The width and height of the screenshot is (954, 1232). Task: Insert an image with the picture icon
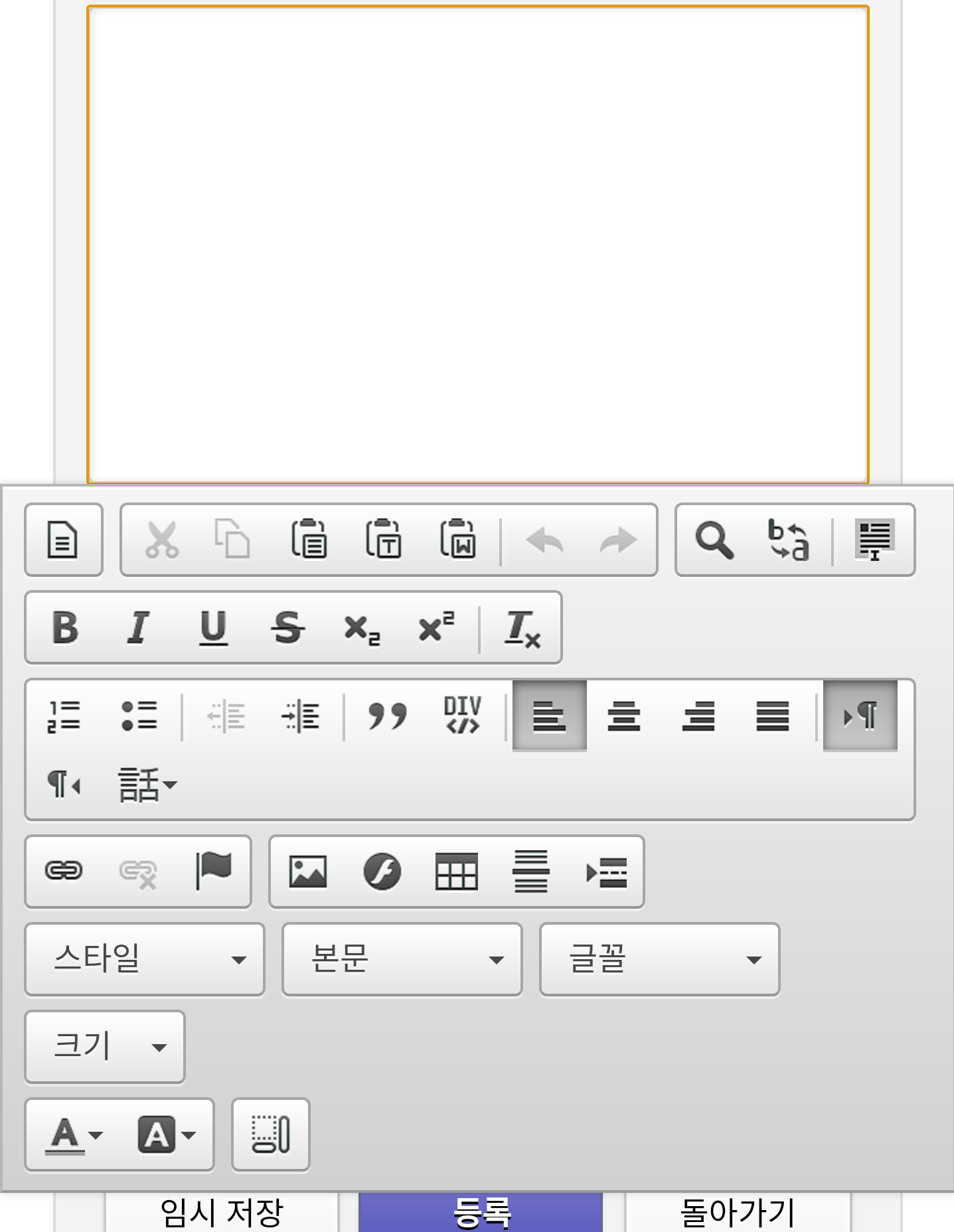click(307, 871)
